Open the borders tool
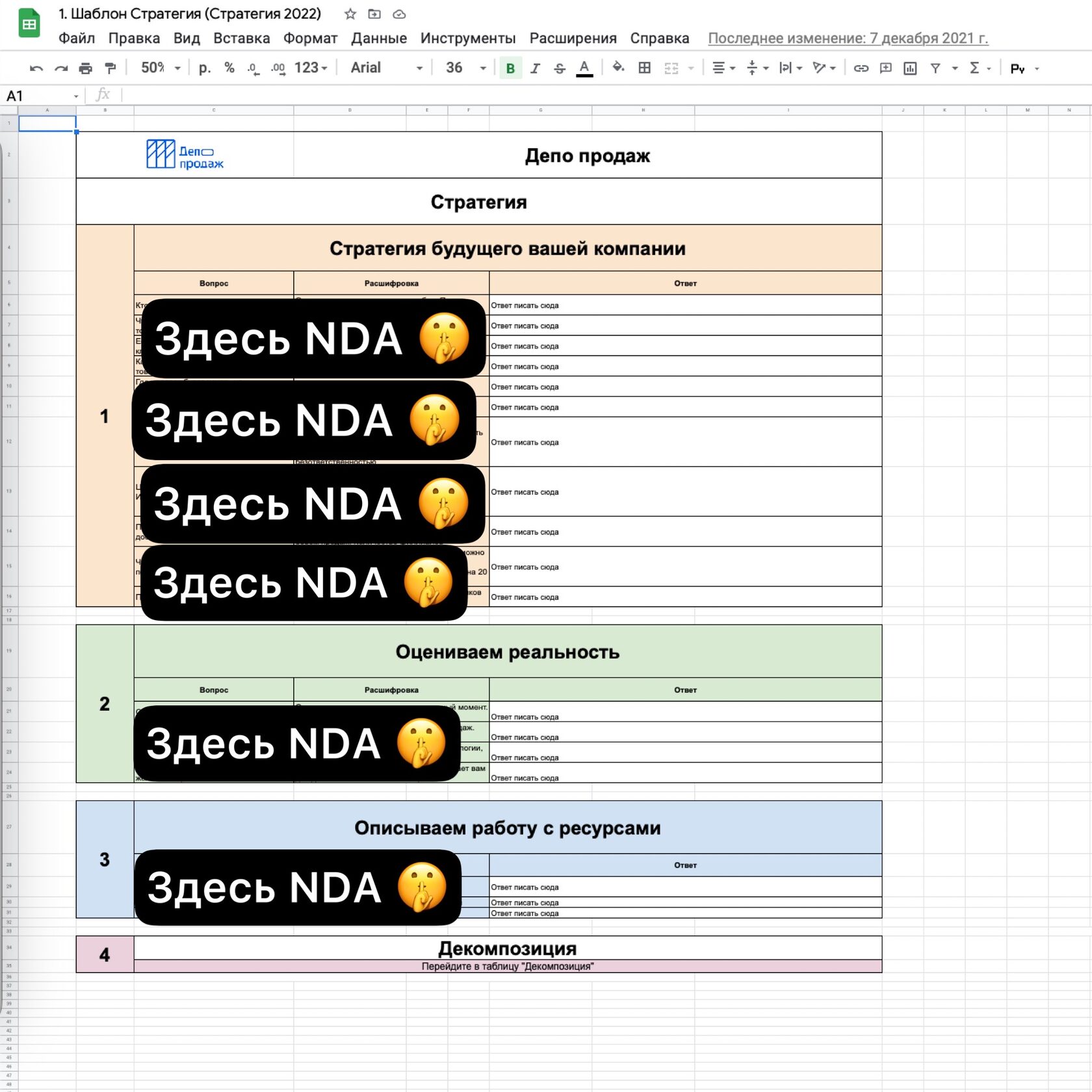Image resolution: width=1092 pixels, height=1092 pixels. pyautogui.click(x=644, y=68)
